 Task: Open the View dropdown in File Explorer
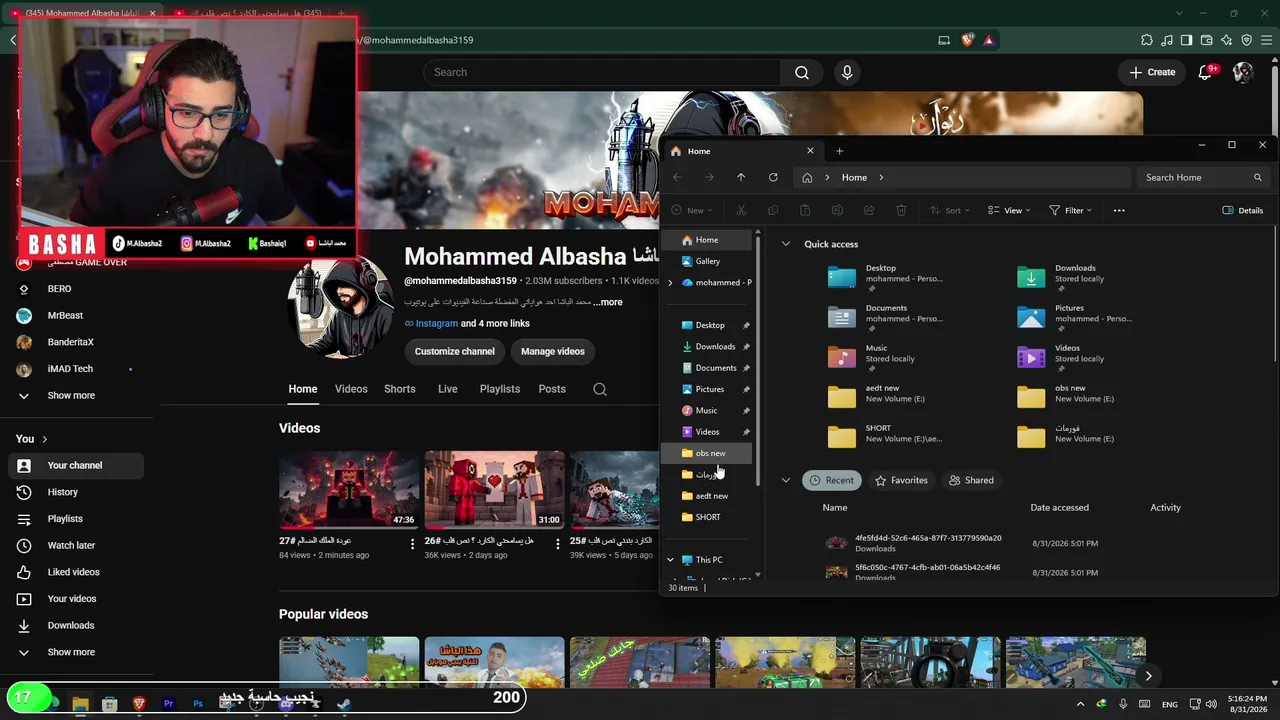coord(1009,210)
